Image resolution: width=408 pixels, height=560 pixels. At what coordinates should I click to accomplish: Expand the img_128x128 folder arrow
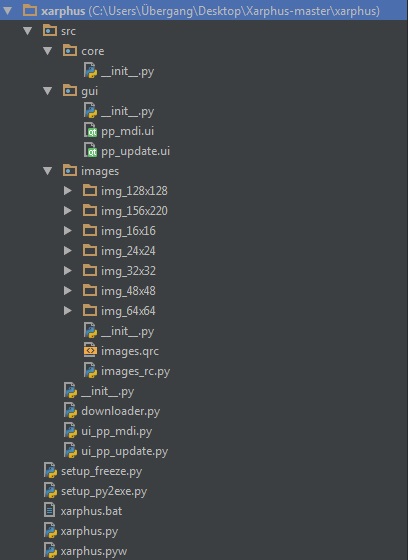click(67, 191)
